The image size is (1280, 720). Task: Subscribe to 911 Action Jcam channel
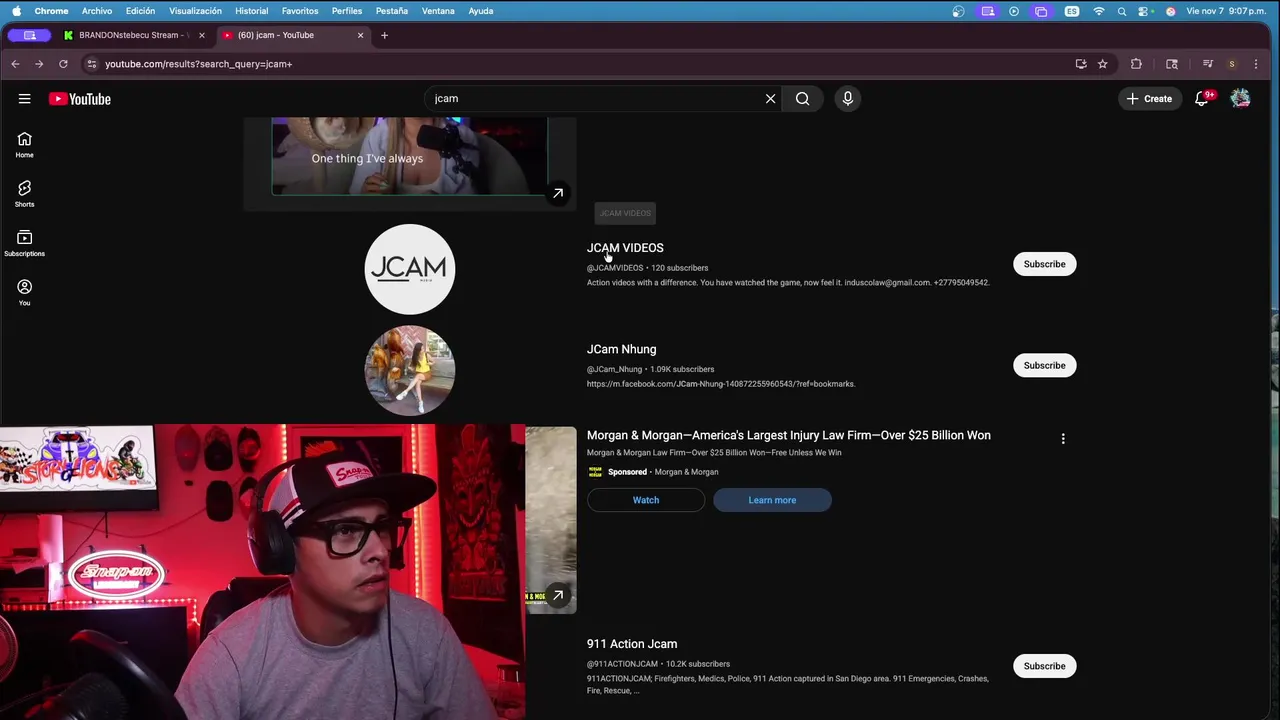pyautogui.click(x=1044, y=666)
